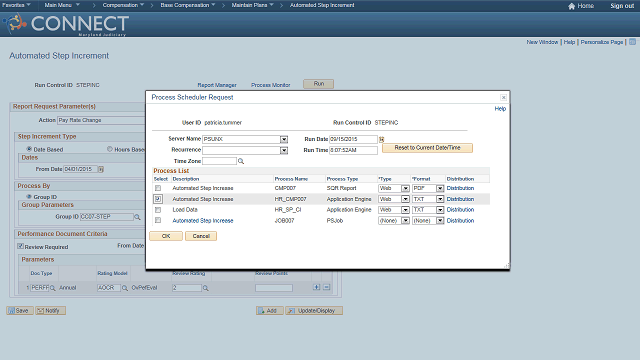
Task: Open the Compensation breadcrumb menu
Action: click(x=123, y=5)
